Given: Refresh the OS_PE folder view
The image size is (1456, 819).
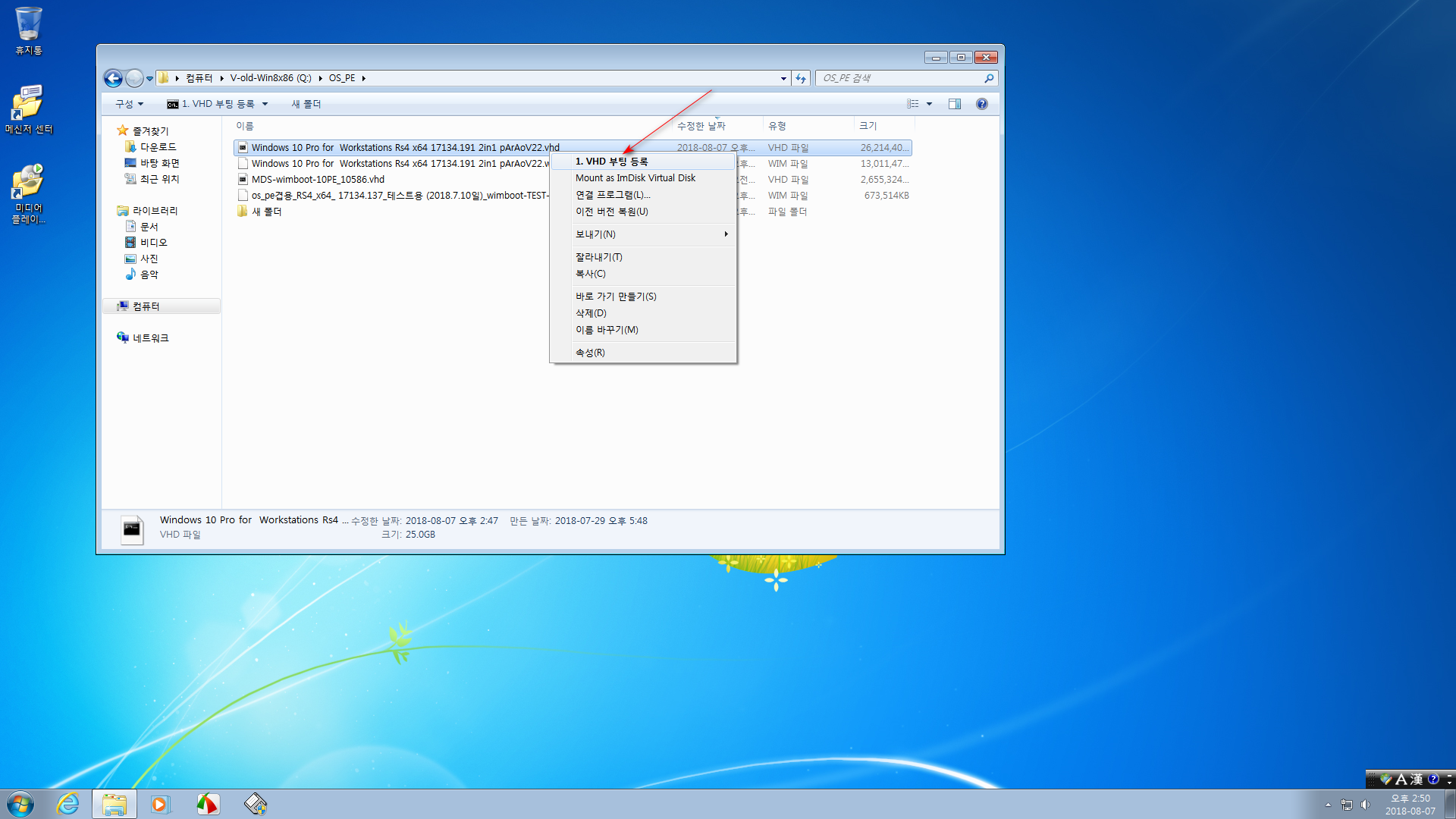Looking at the screenshot, I should pyautogui.click(x=801, y=78).
